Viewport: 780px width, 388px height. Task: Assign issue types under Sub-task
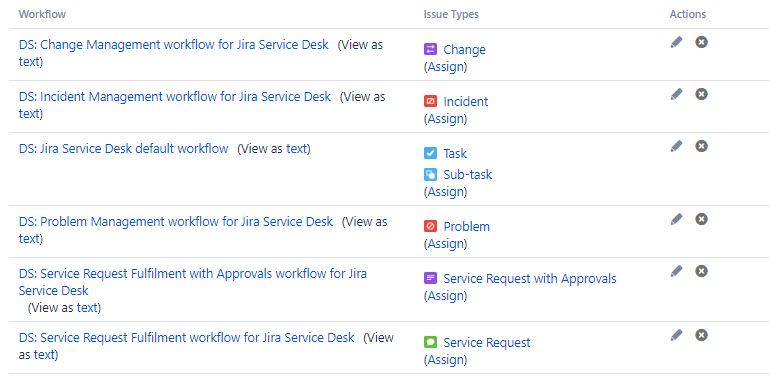coord(445,192)
